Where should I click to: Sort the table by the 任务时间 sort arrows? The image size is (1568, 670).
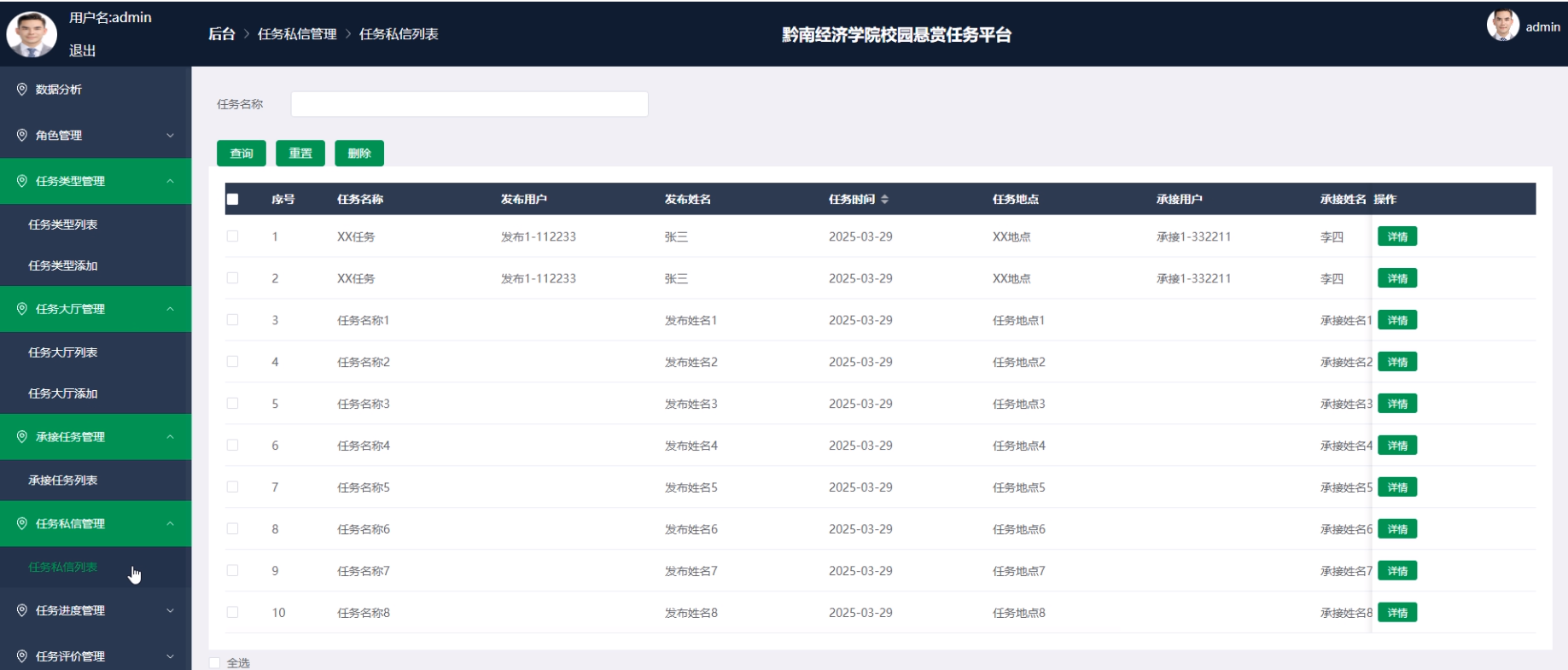click(884, 199)
